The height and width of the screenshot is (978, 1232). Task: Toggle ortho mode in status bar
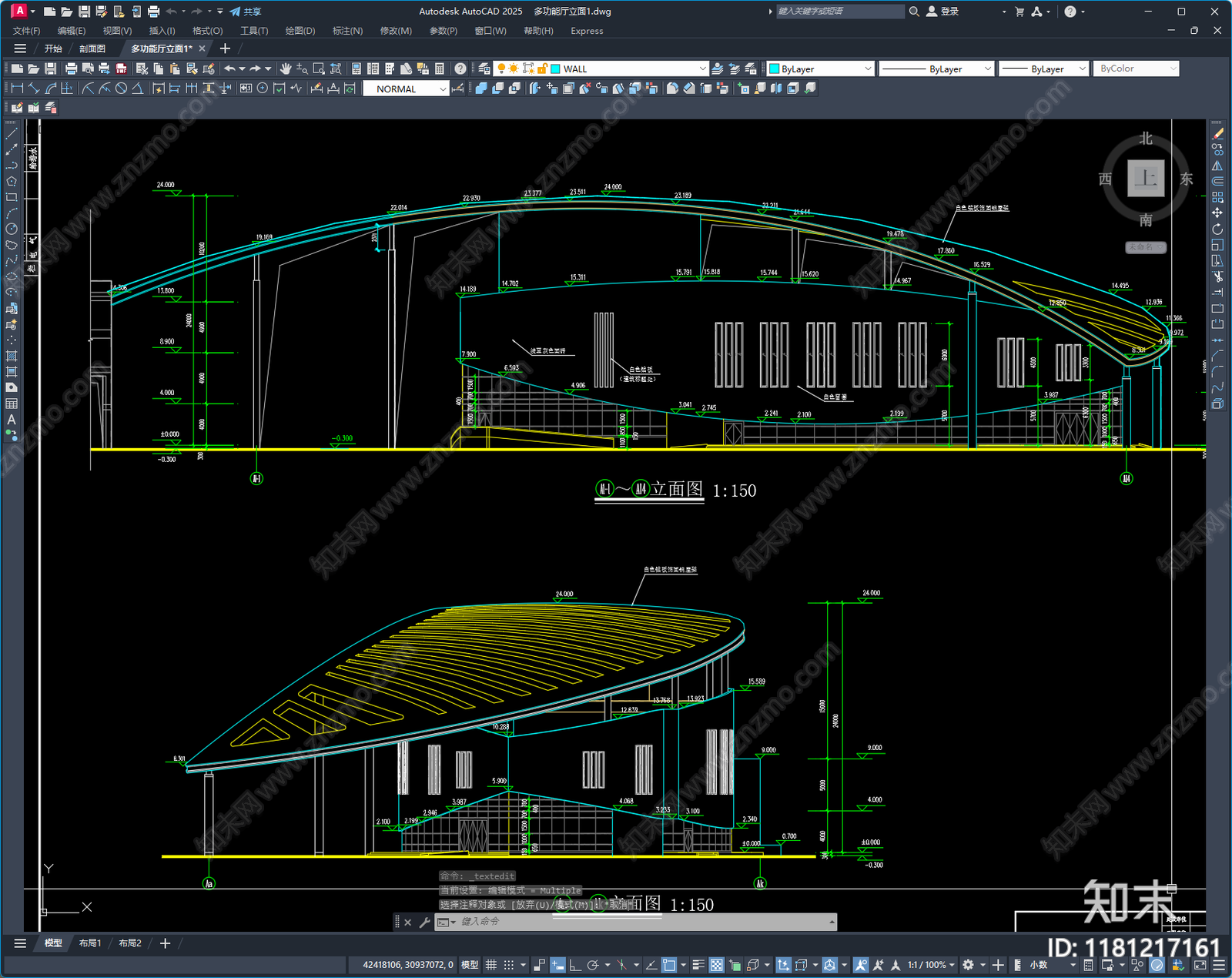574,965
